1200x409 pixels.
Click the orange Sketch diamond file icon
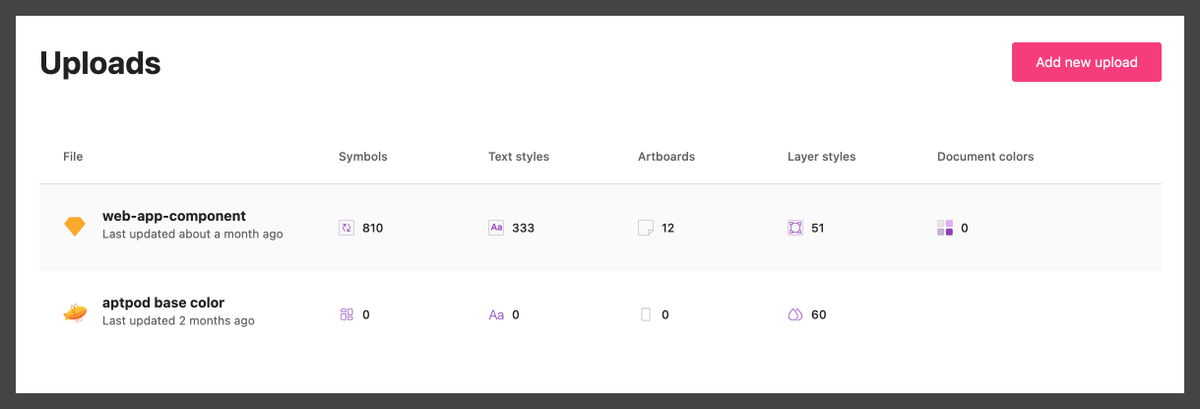(x=75, y=226)
